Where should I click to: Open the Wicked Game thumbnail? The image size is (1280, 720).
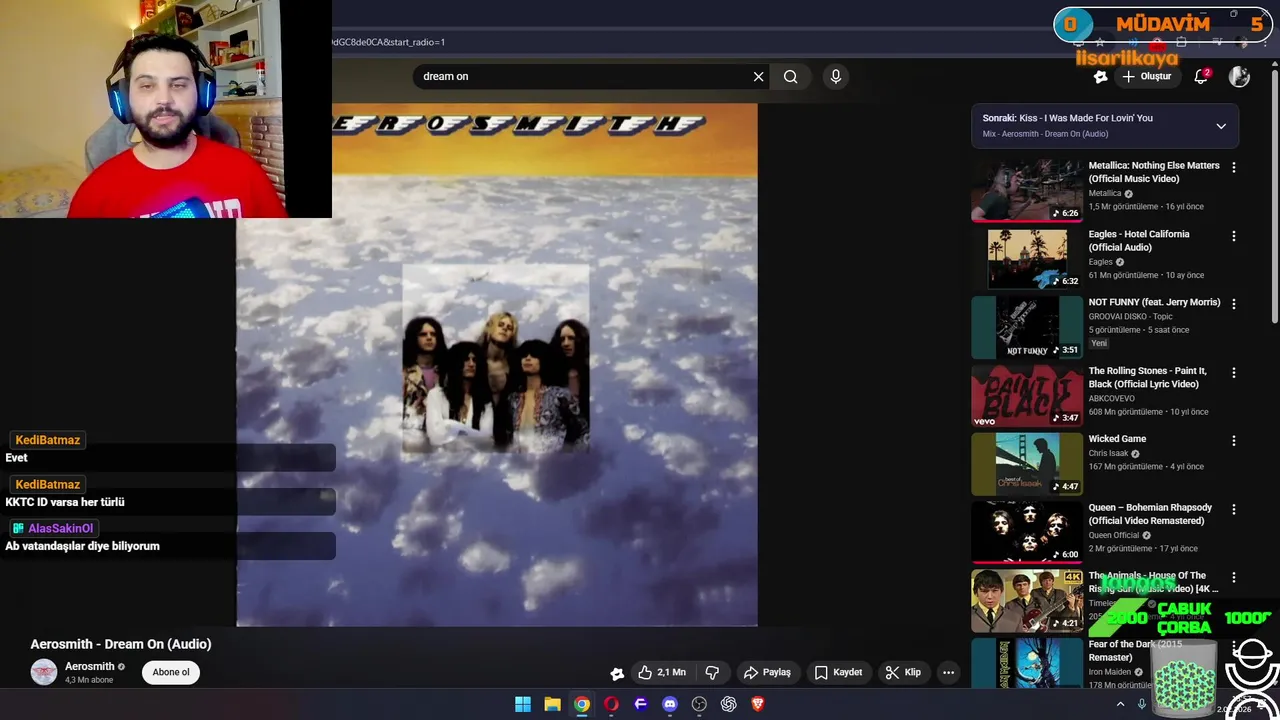point(1027,464)
